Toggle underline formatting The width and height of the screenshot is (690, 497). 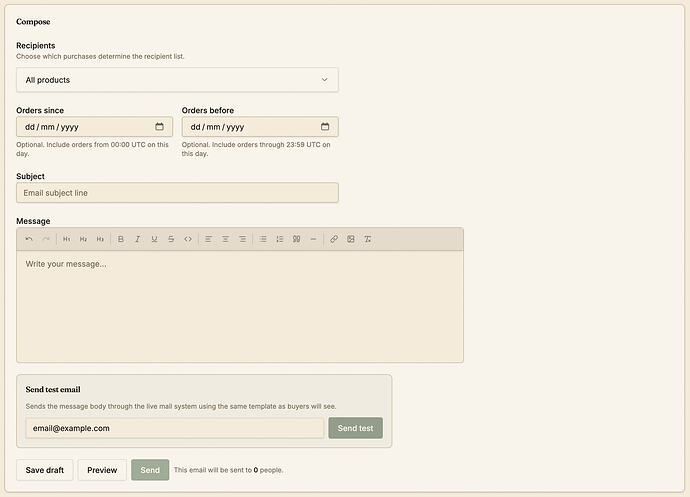pos(154,239)
